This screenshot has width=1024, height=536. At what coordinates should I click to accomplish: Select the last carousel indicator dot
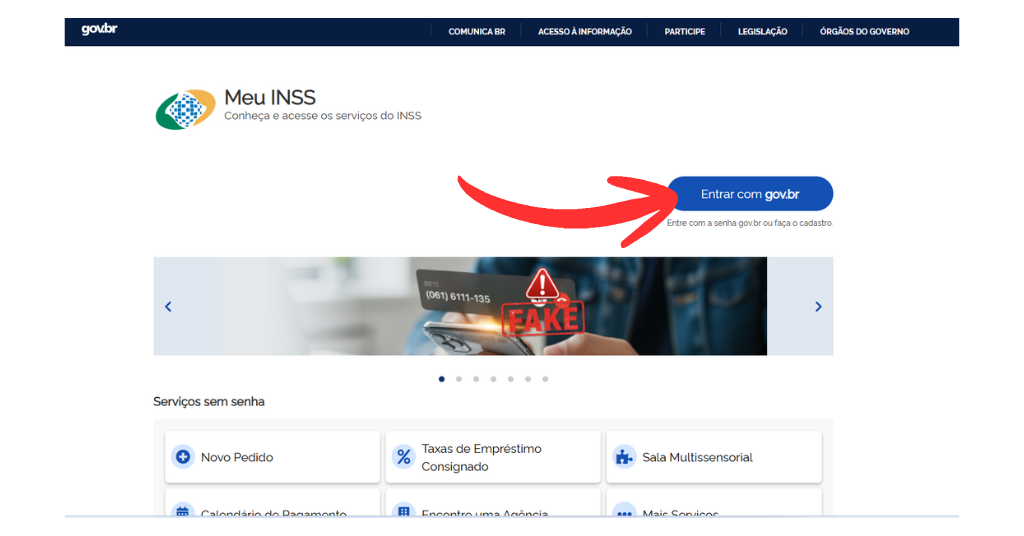pos(545,379)
